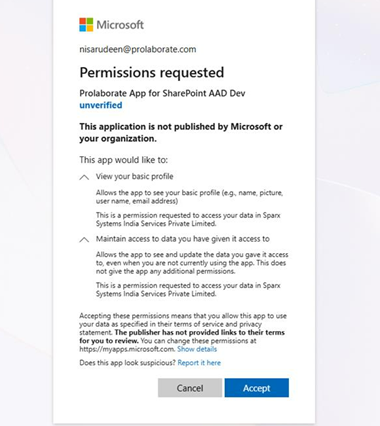Click the https://myapps.microsoft.com URL text

coord(127,349)
